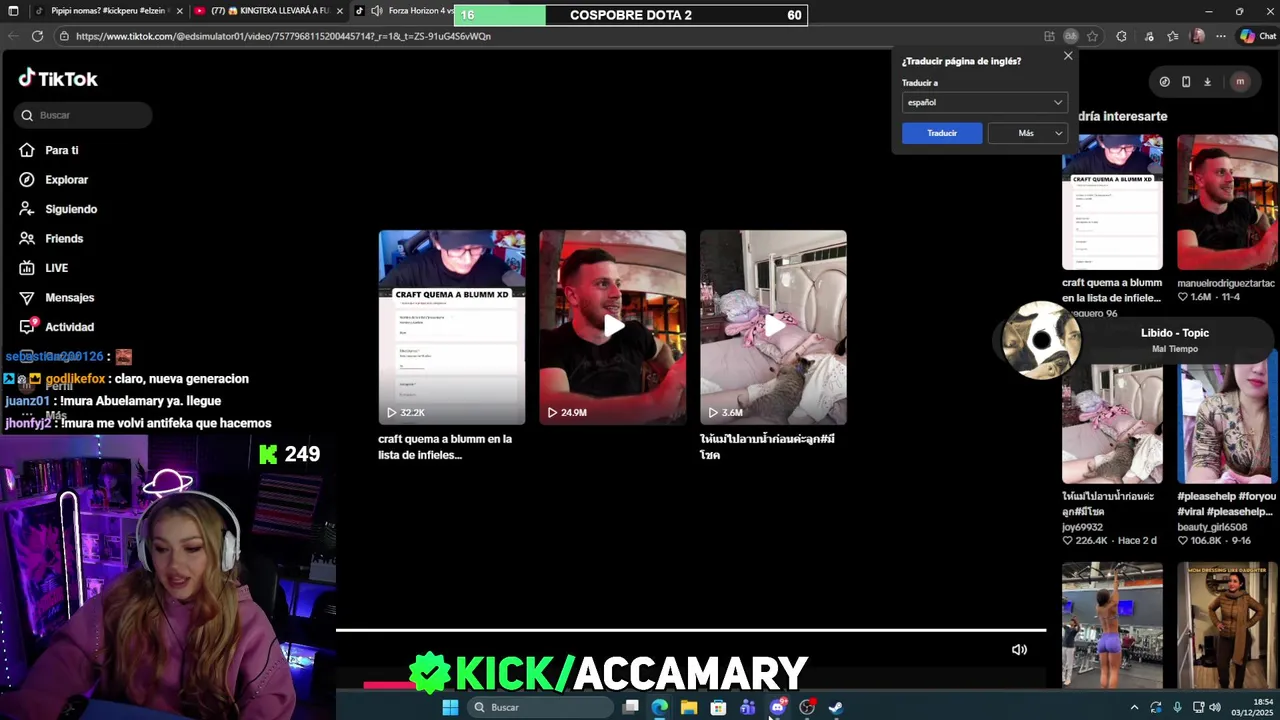The width and height of the screenshot is (1280, 720).
Task: Open the browser settings three-dots menu
Action: pos(1221,36)
